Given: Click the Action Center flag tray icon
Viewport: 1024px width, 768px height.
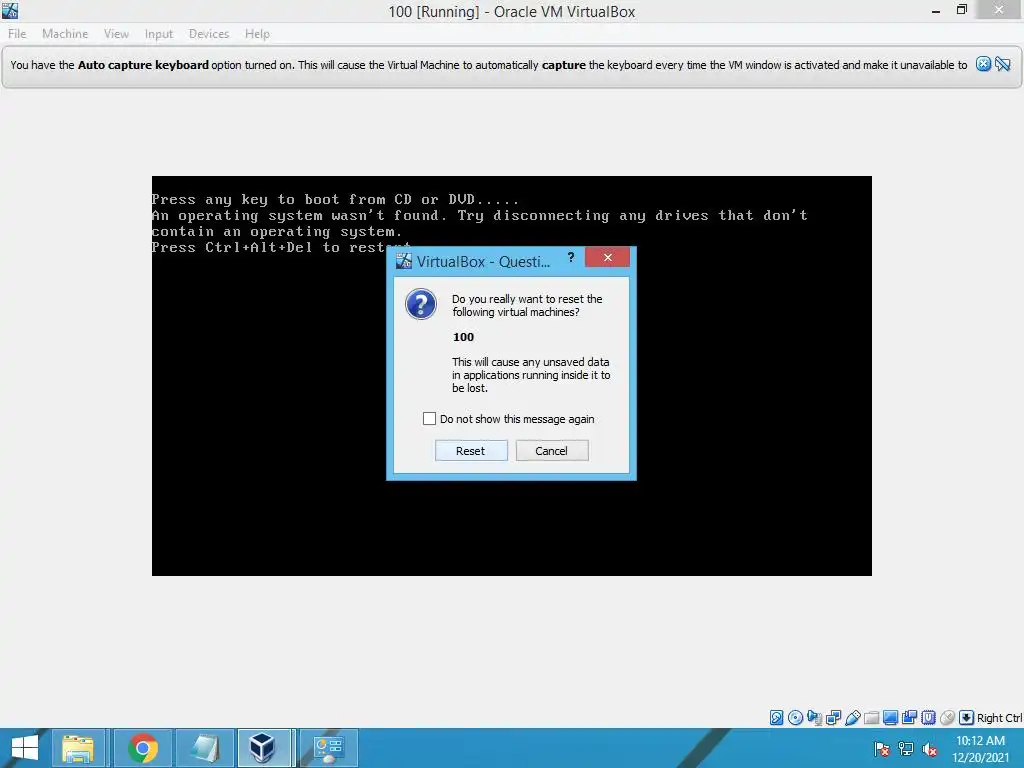Looking at the screenshot, I should point(882,749).
